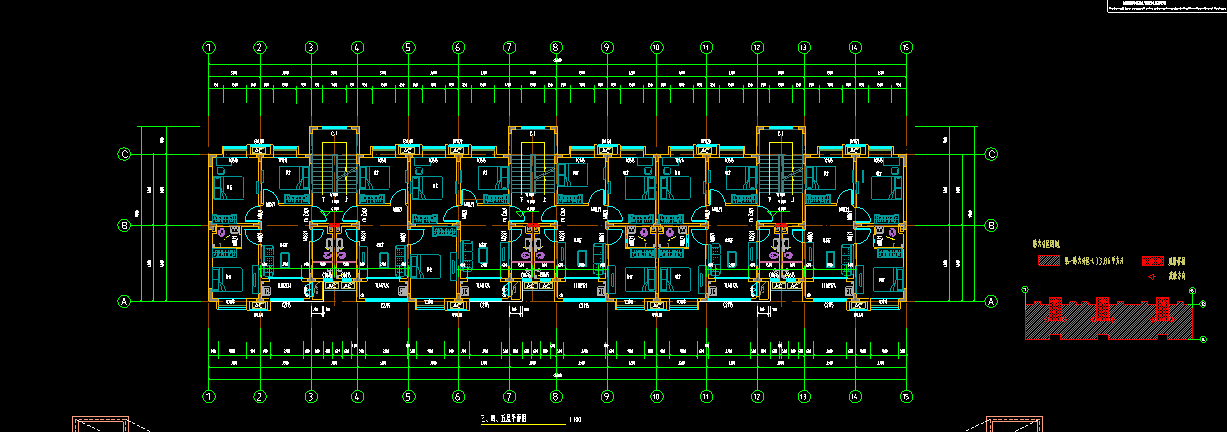This screenshot has width=1227, height=432.
Task: Select grid axis bubble 5 in bottom row
Action: [408, 396]
